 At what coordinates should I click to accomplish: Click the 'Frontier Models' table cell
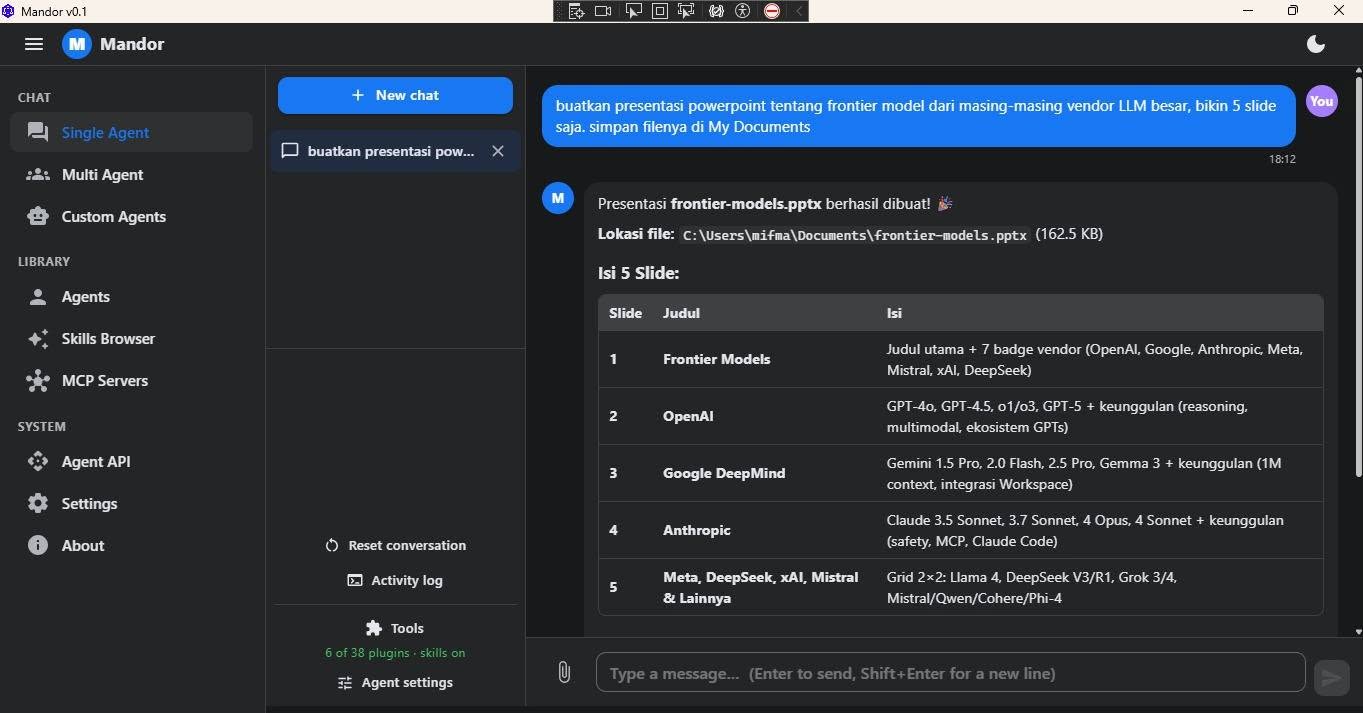(x=717, y=359)
